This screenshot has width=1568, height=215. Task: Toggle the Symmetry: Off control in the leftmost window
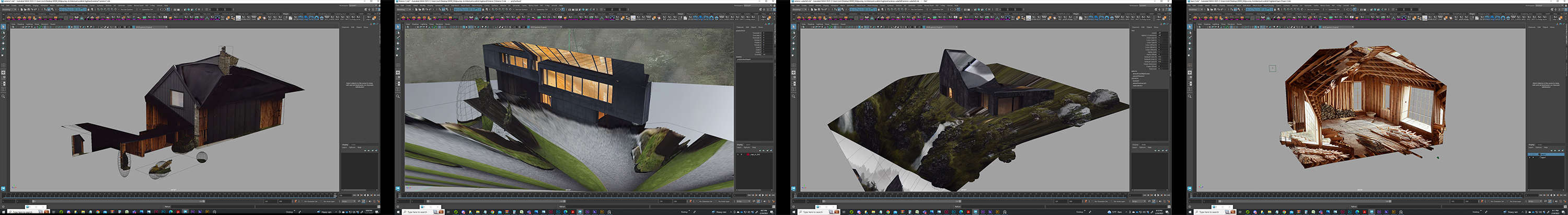point(147,9)
